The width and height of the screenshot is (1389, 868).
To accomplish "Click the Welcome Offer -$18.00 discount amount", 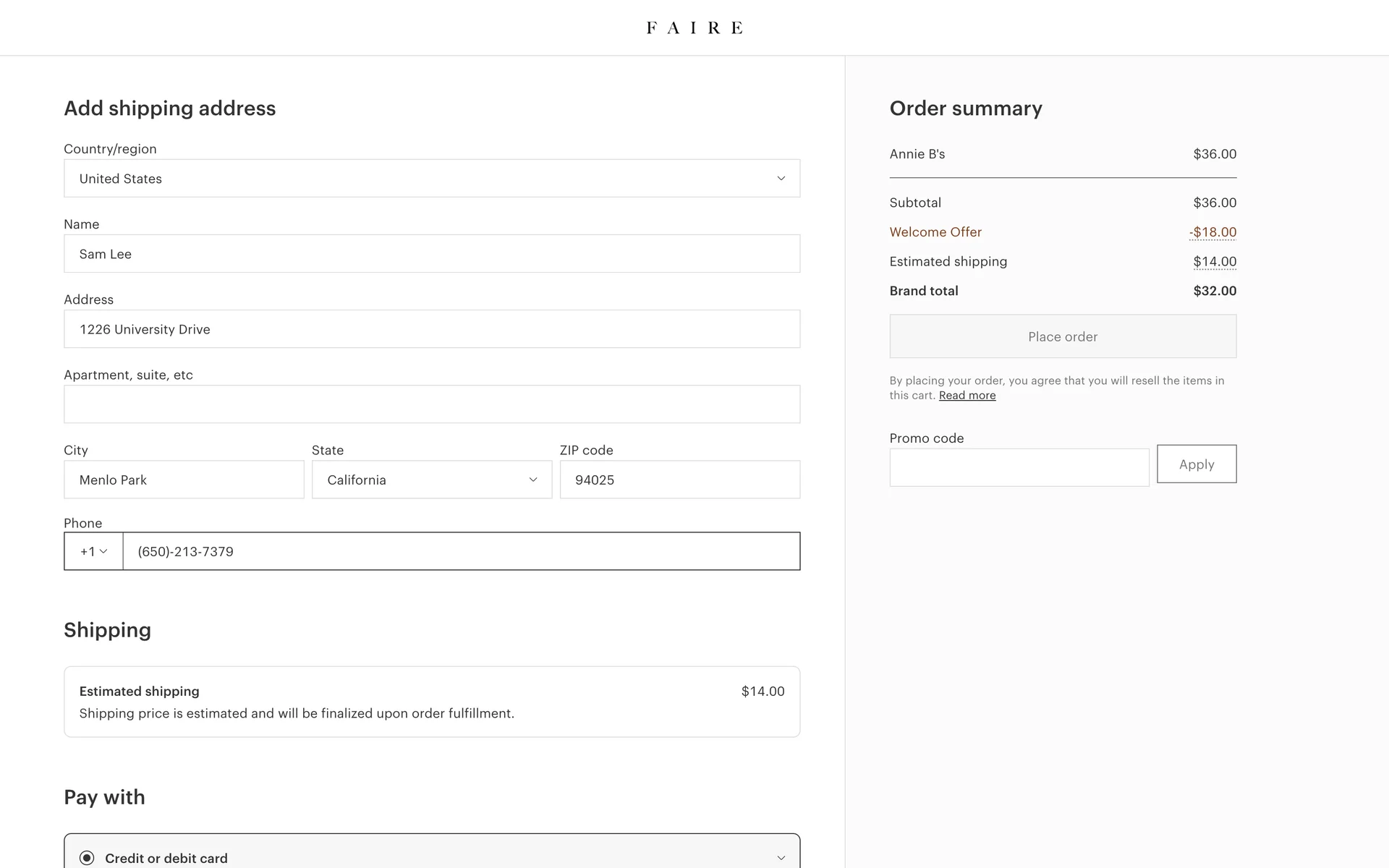I will pos(1212,232).
